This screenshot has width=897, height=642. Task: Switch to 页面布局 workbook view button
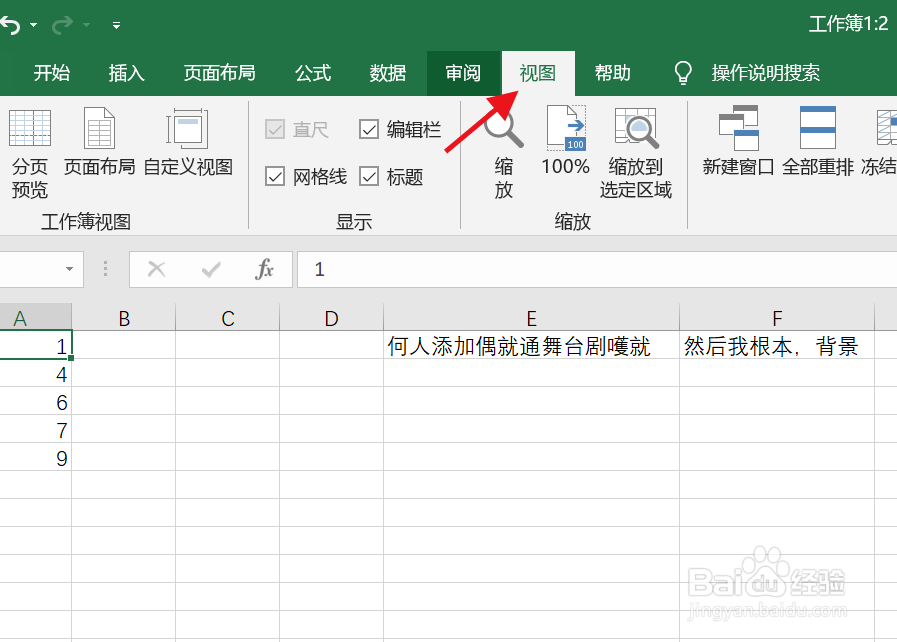(100, 142)
